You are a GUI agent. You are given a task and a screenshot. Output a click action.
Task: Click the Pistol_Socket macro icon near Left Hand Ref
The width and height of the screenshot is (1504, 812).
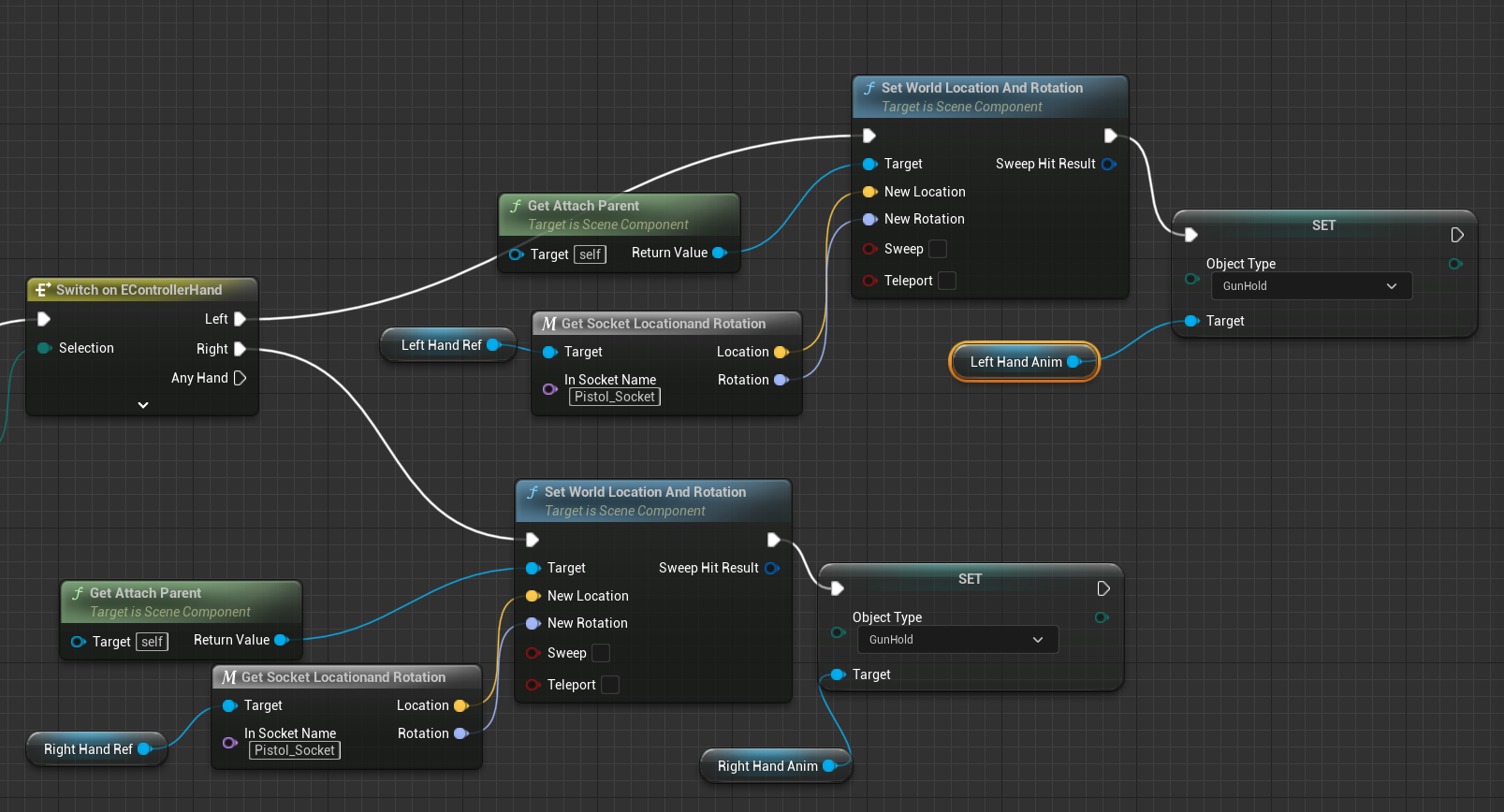tap(549, 324)
